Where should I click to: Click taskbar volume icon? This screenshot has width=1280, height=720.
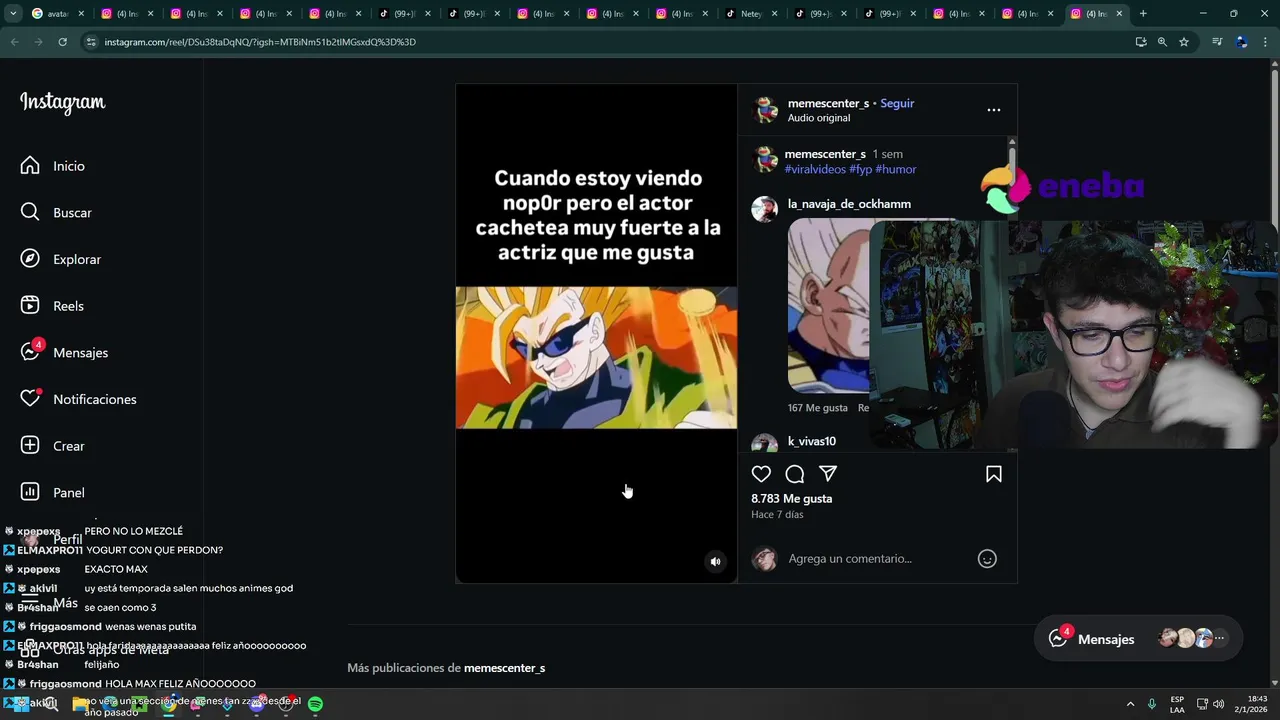(x=1218, y=704)
